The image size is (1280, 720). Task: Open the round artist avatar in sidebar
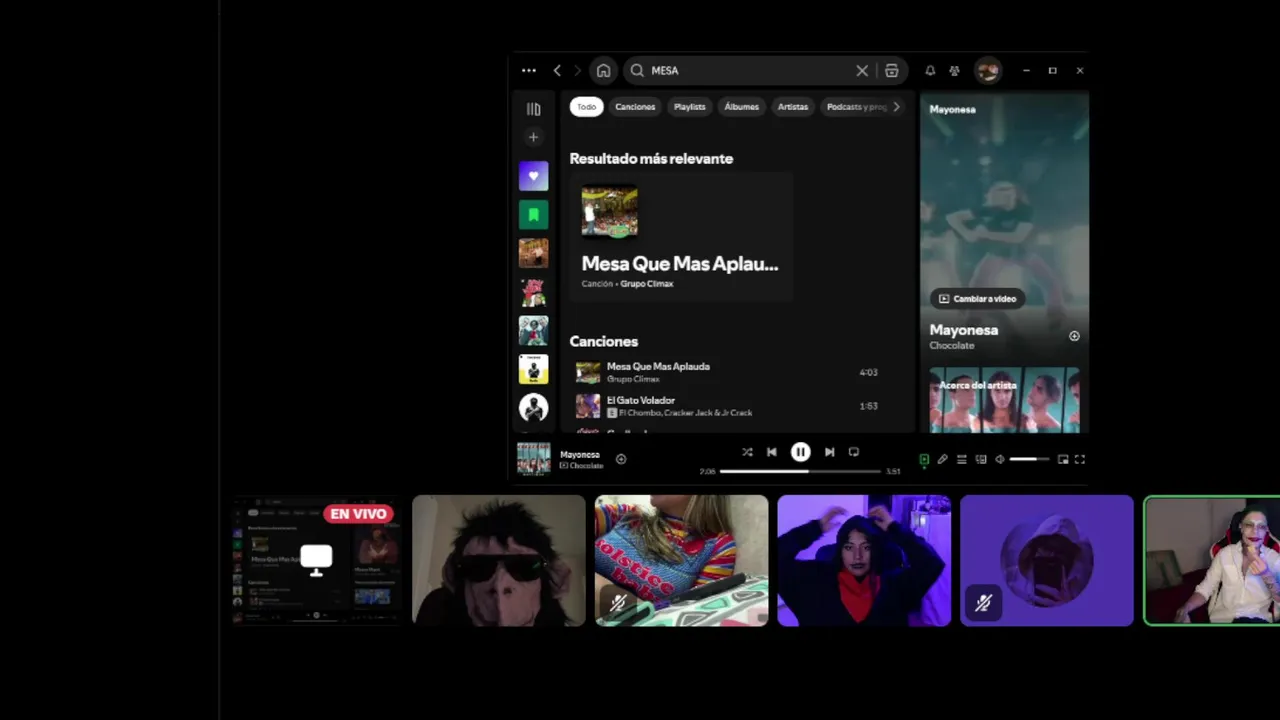534,407
